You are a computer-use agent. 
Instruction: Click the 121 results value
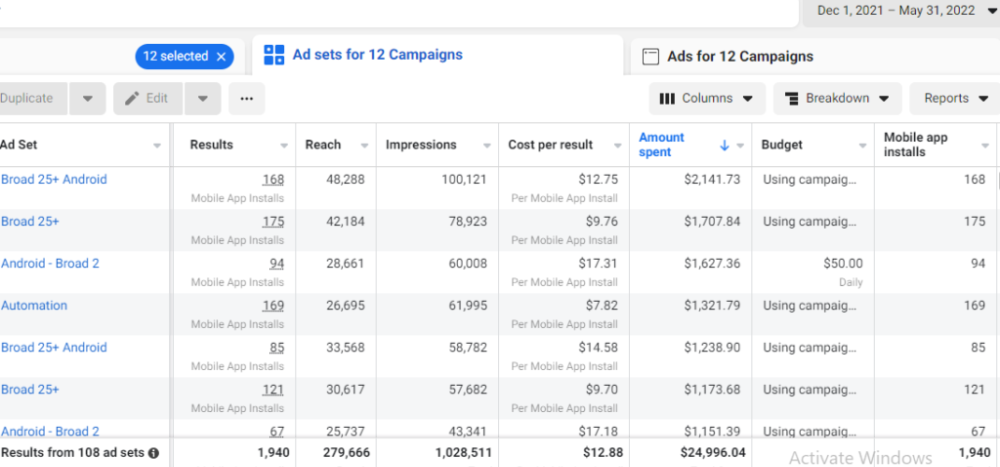click(273, 390)
